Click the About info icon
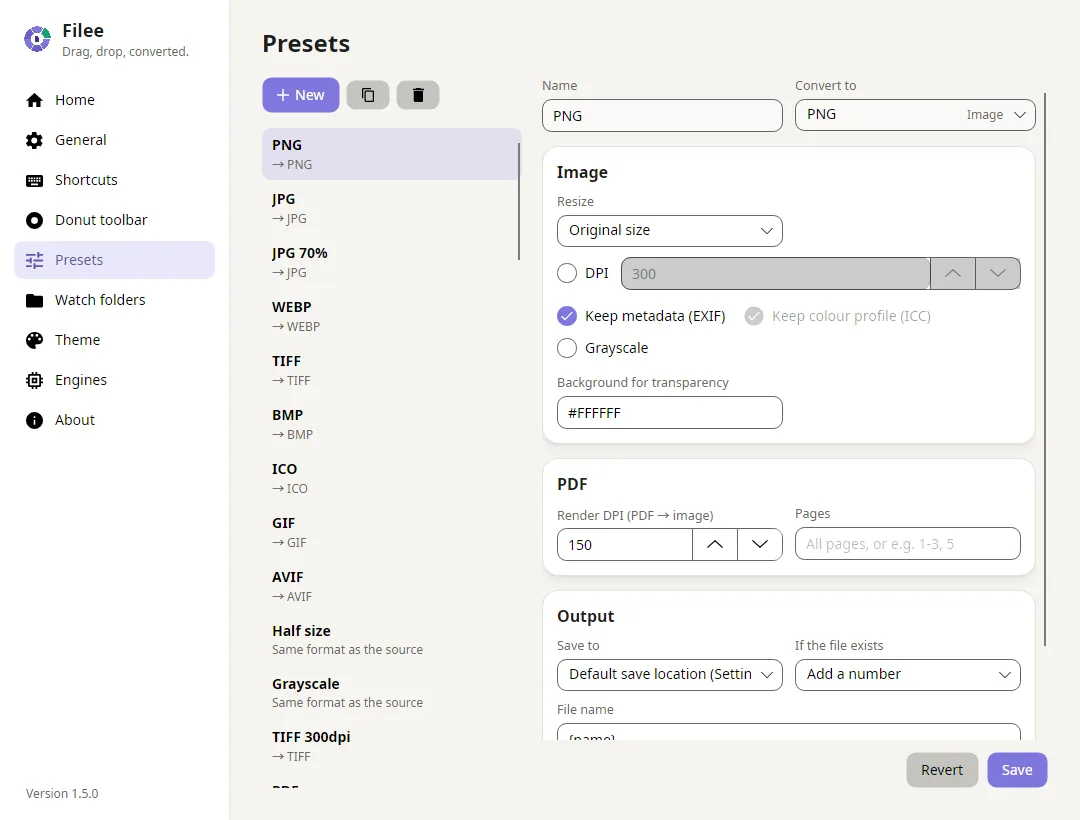Viewport: 1080px width, 820px height. (34, 420)
